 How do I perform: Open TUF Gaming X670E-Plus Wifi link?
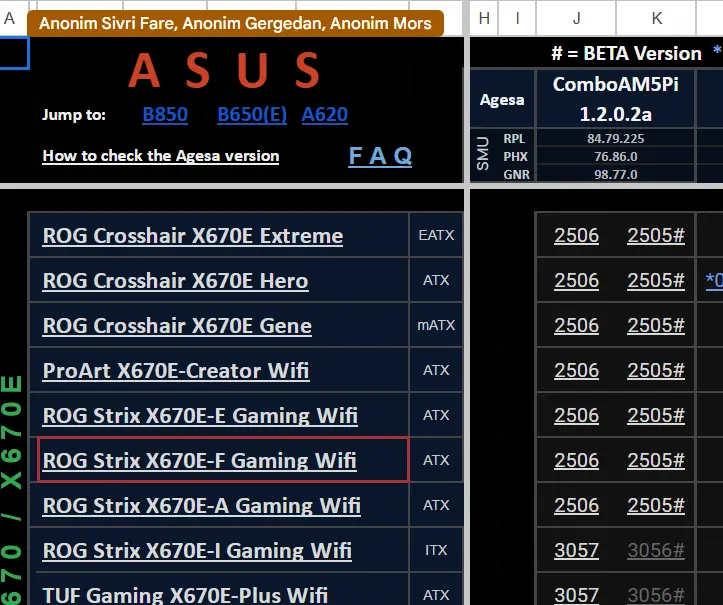click(185, 595)
